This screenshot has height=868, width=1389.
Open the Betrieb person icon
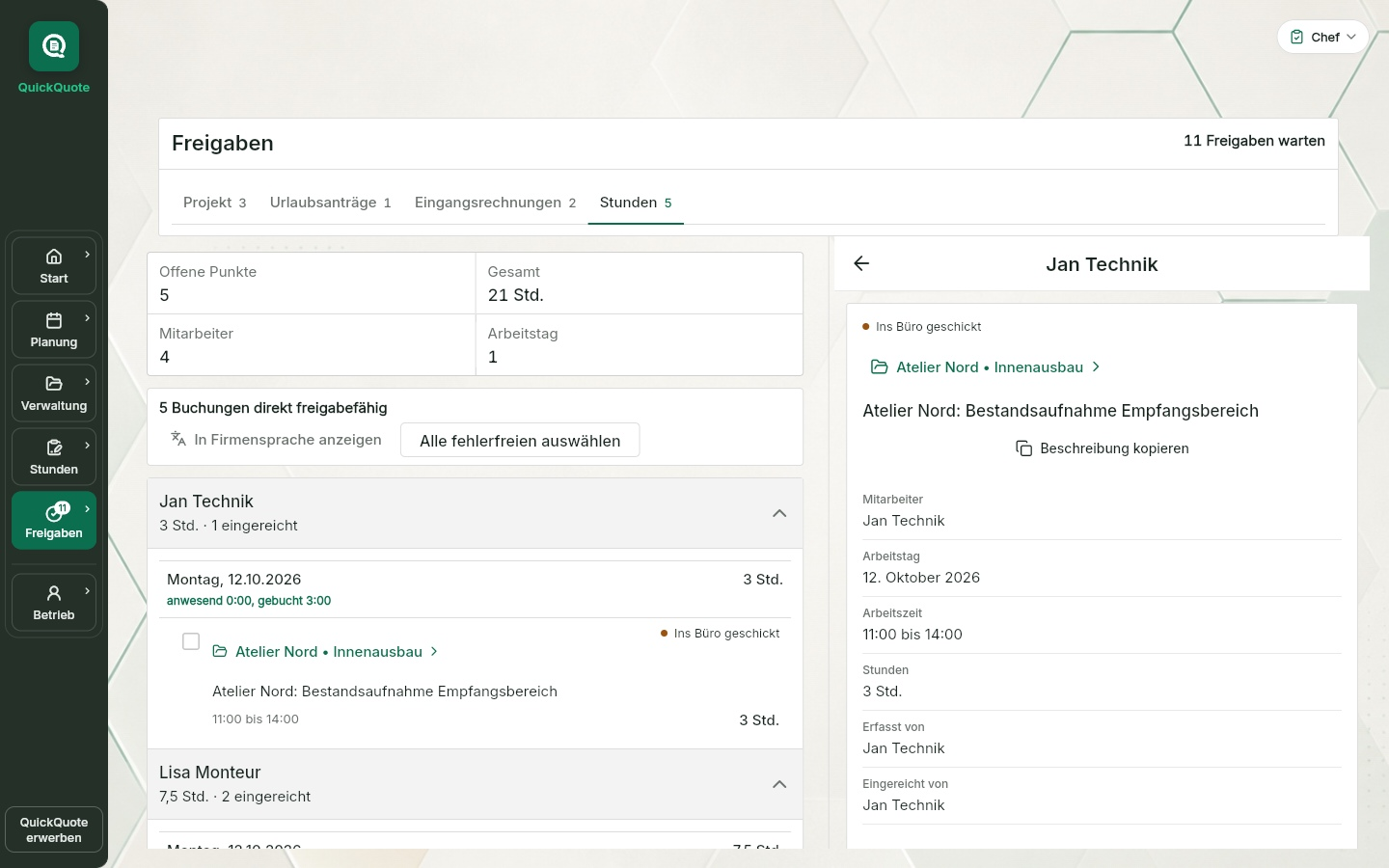[54, 593]
